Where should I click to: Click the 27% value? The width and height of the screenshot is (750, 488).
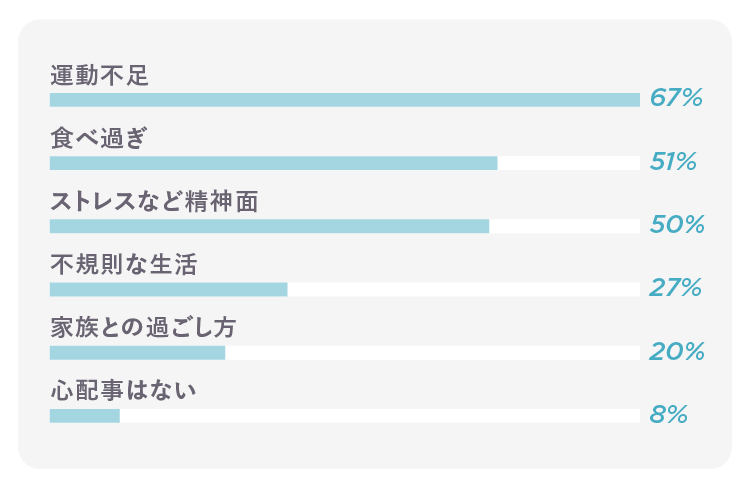675,287
